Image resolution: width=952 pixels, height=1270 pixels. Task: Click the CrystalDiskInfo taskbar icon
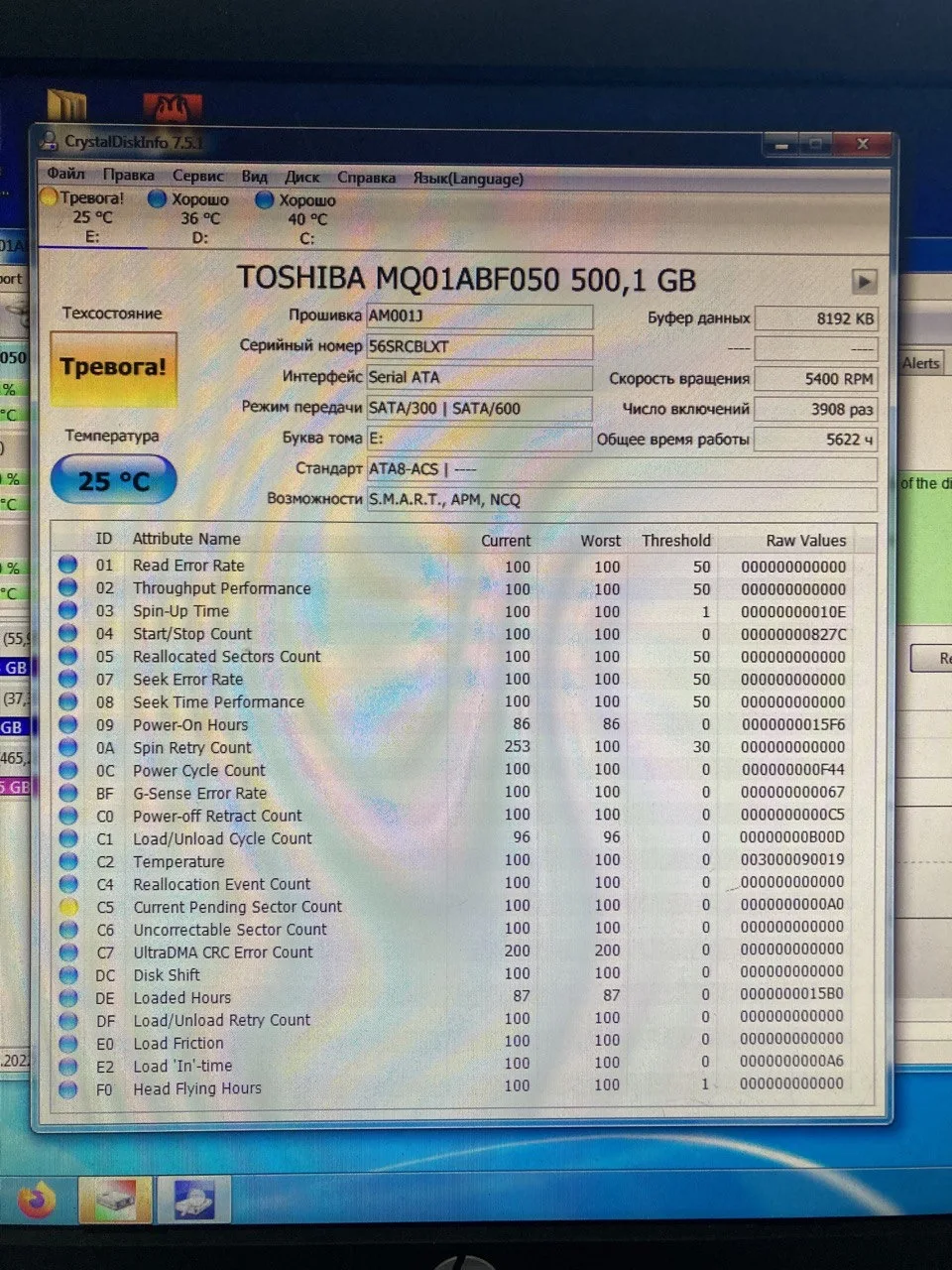(115, 1202)
